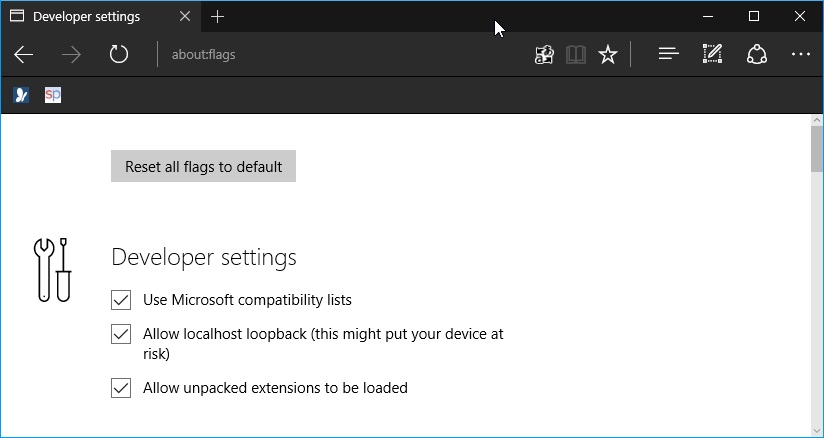This screenshot has width=824, height=438.
Task: Click Reset all flags to default
Action: pos(203,166)
